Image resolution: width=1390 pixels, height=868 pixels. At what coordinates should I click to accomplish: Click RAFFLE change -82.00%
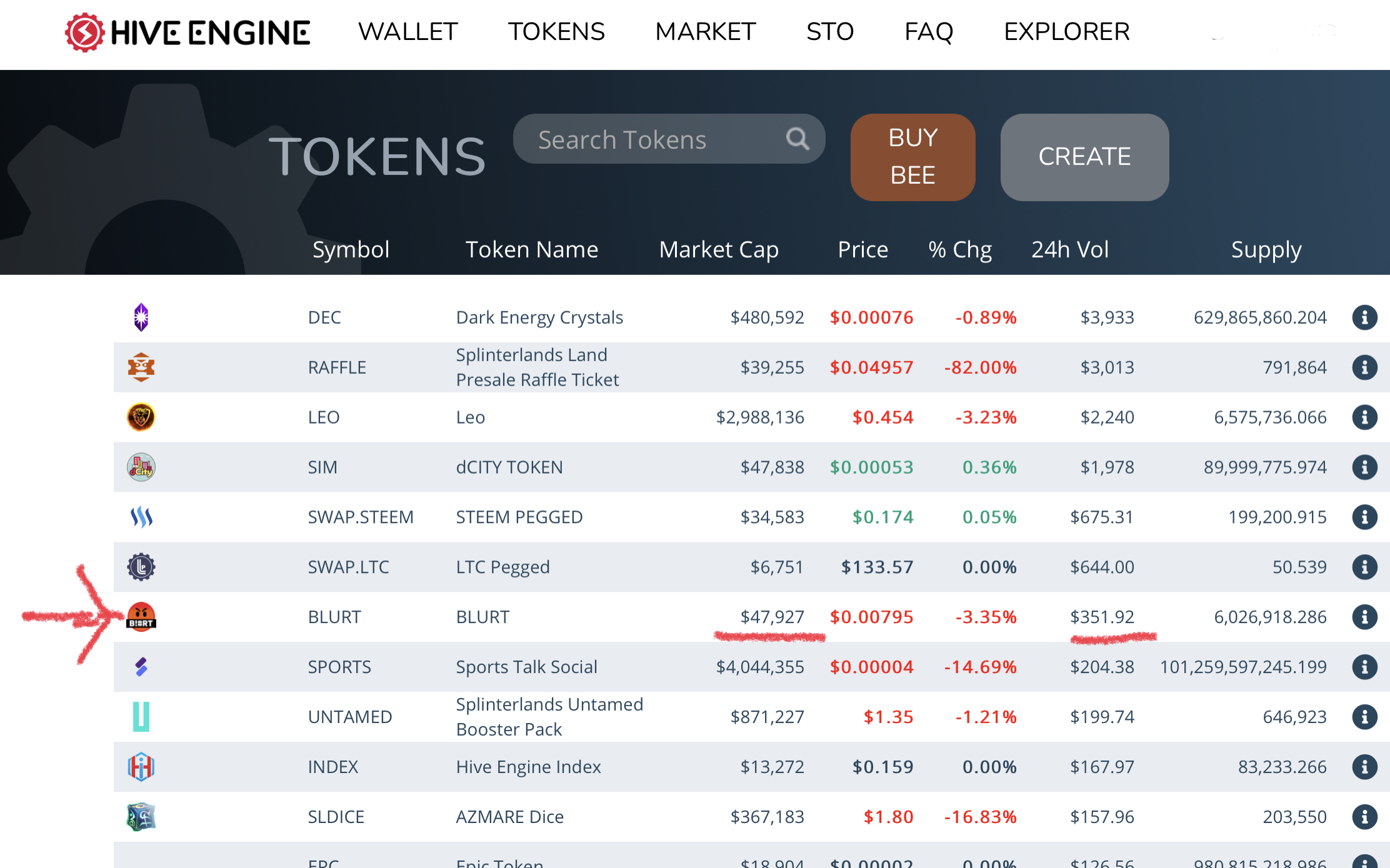pyautogui.click(x=980, y=367)
